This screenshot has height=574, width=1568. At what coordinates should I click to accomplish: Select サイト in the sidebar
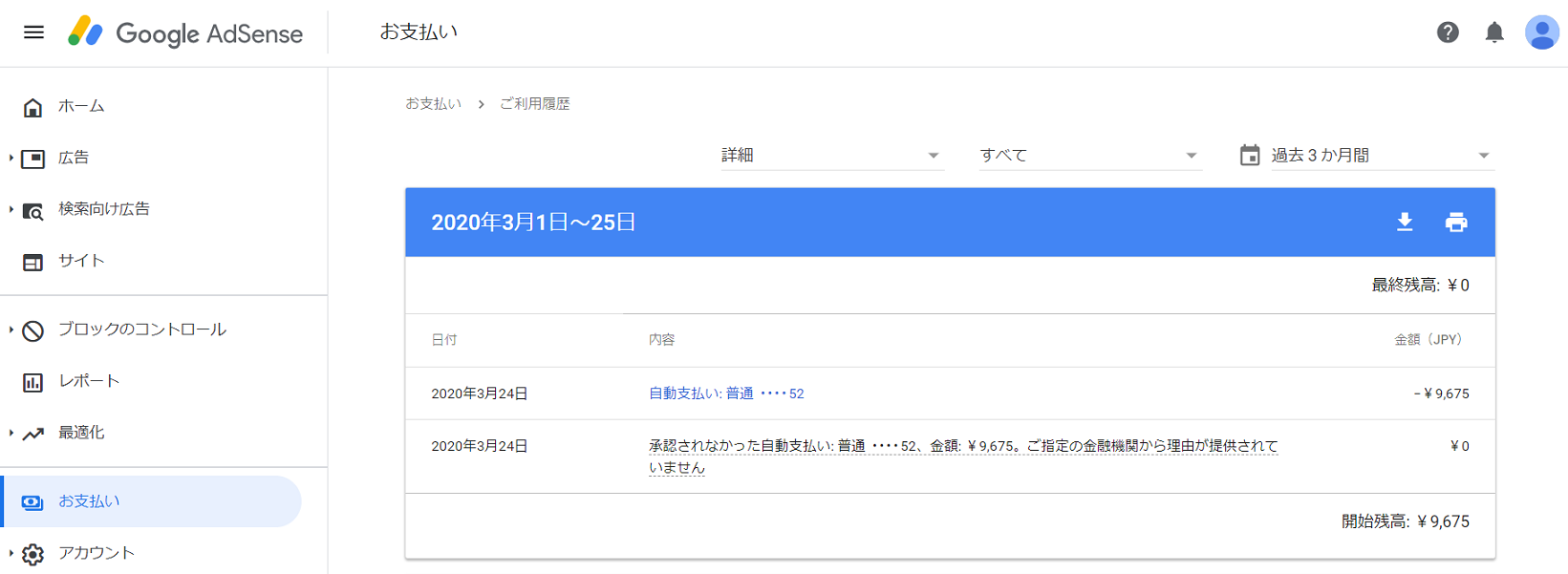[x=81, y=261]
